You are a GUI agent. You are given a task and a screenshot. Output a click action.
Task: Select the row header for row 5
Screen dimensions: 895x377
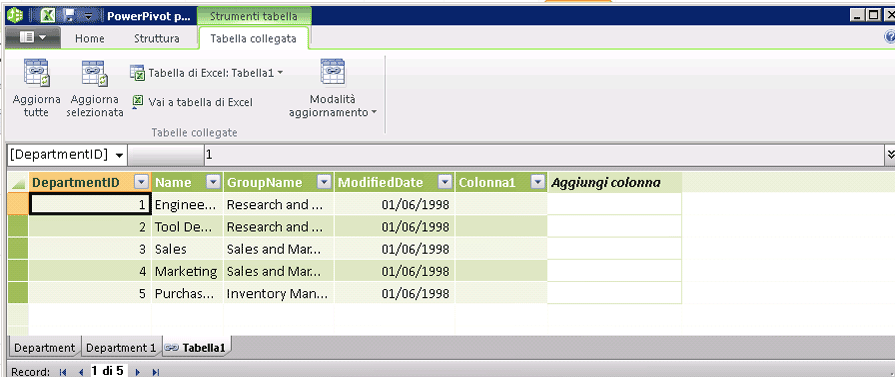coord(18,294)
